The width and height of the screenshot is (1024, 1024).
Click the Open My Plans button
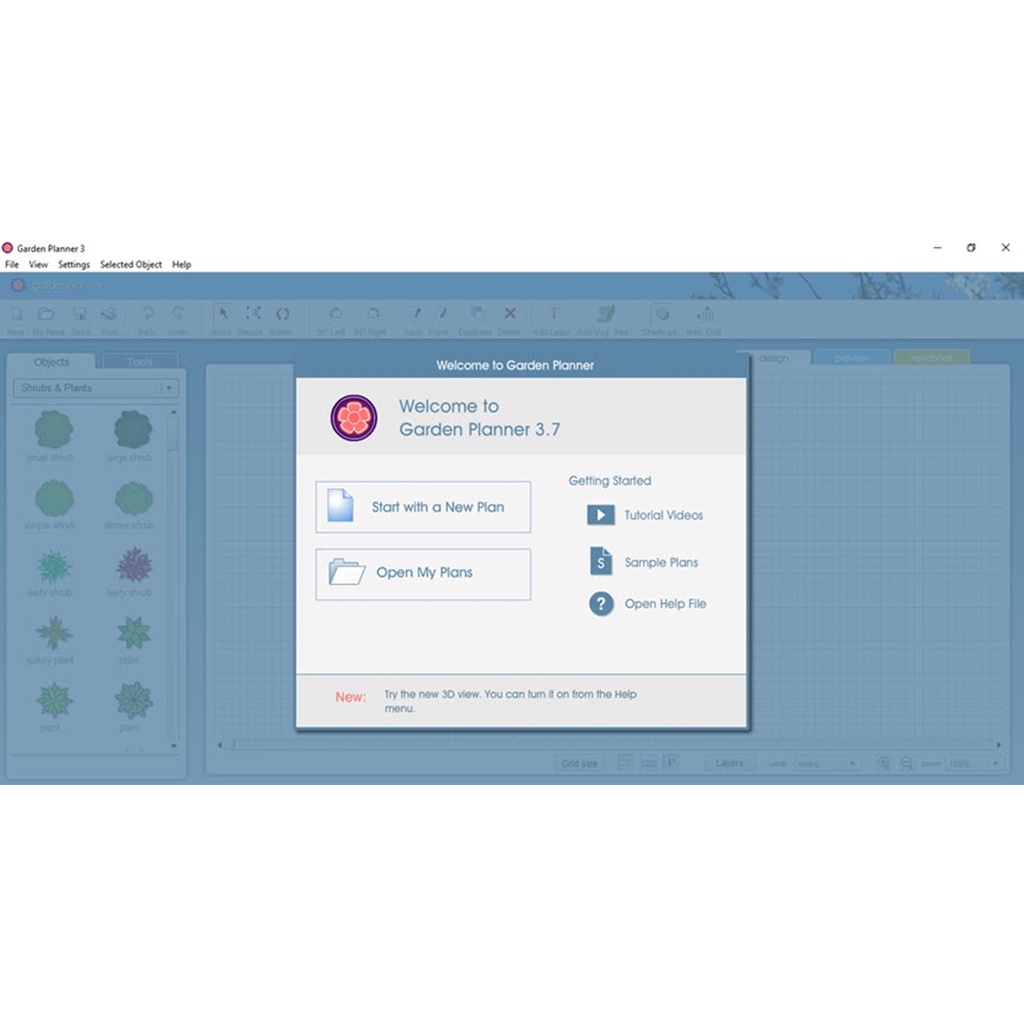[x=423, y=573]
